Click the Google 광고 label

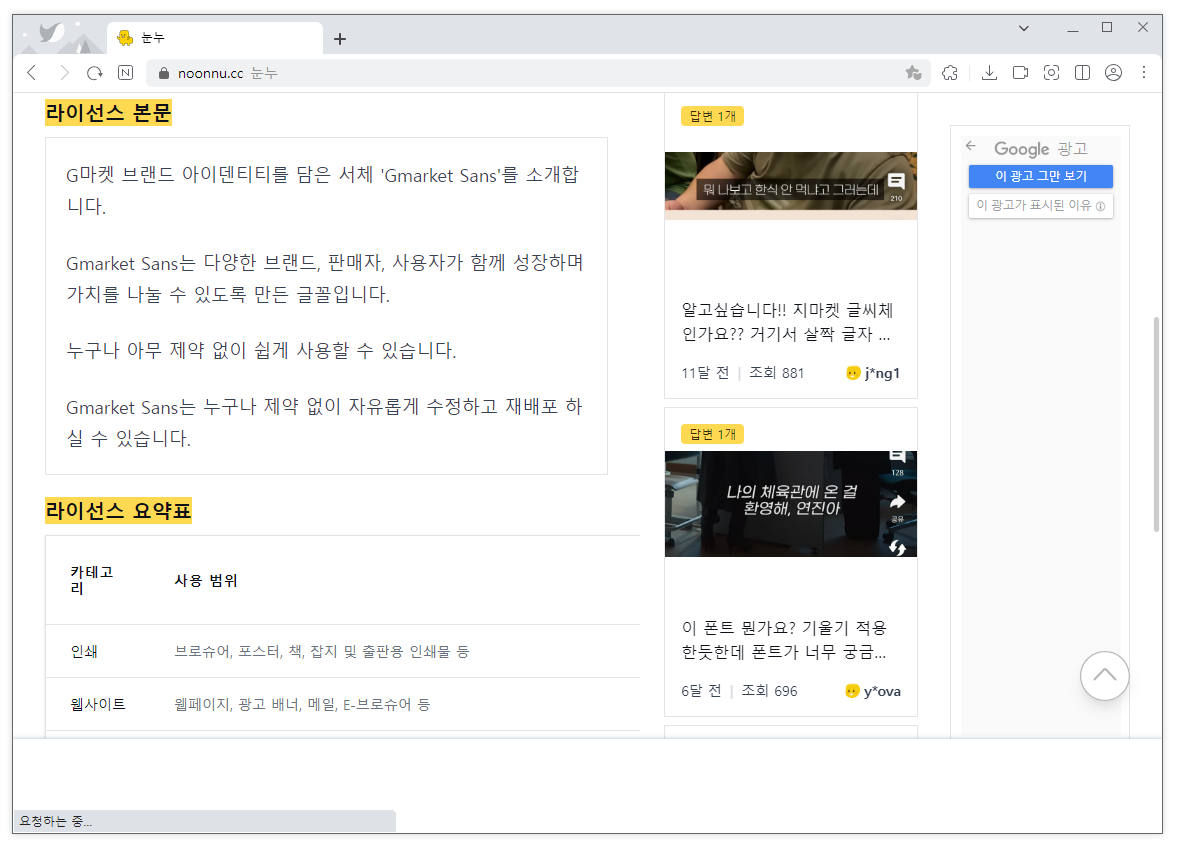(1041, 149)
